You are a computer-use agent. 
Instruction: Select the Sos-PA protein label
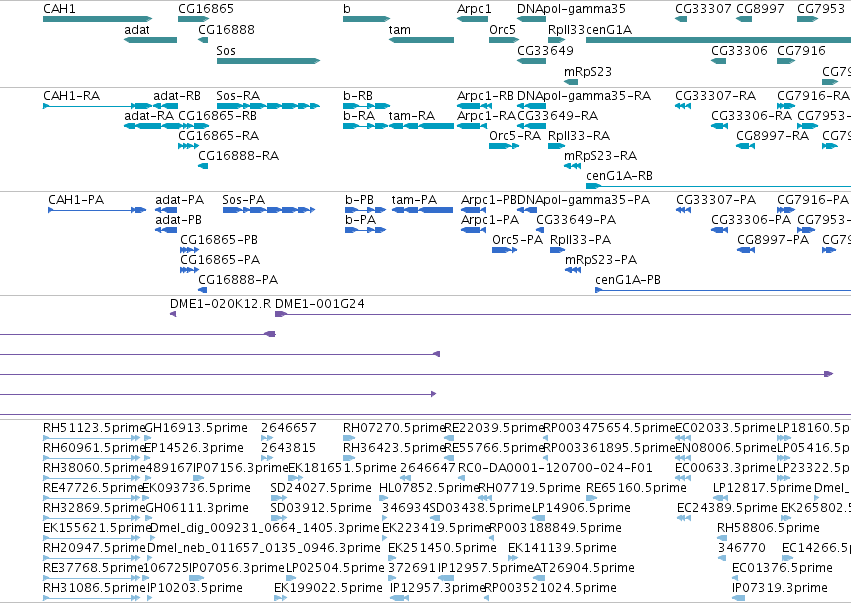[x=244, y=200]
